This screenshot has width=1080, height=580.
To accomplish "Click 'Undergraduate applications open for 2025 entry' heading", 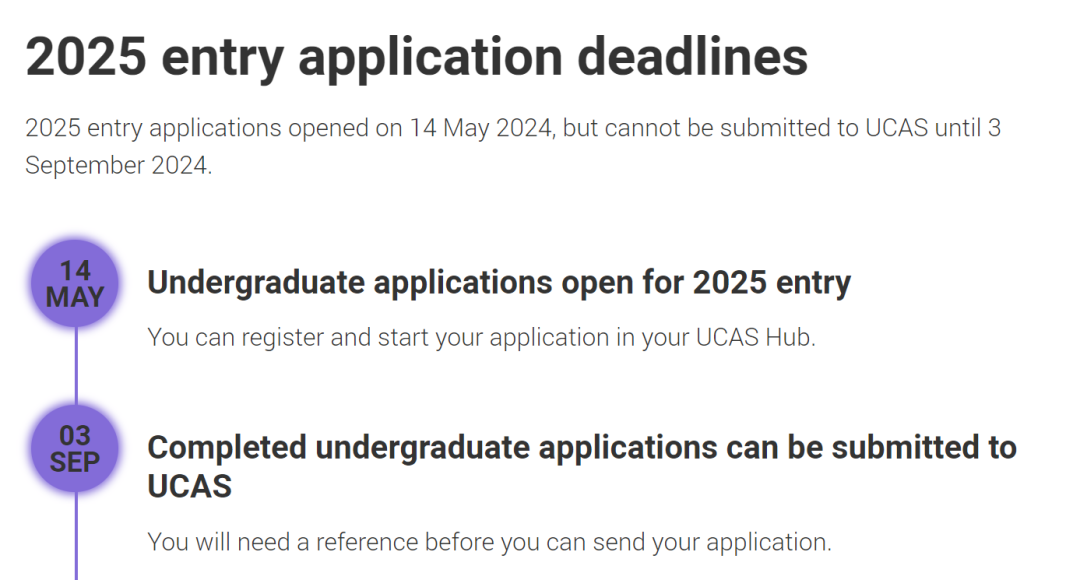I will click(x=499, y=282).
